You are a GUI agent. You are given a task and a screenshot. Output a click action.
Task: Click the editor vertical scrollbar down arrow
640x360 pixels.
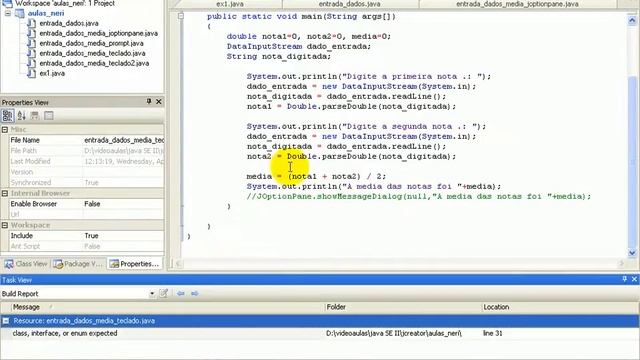click(x=632, y=253)
